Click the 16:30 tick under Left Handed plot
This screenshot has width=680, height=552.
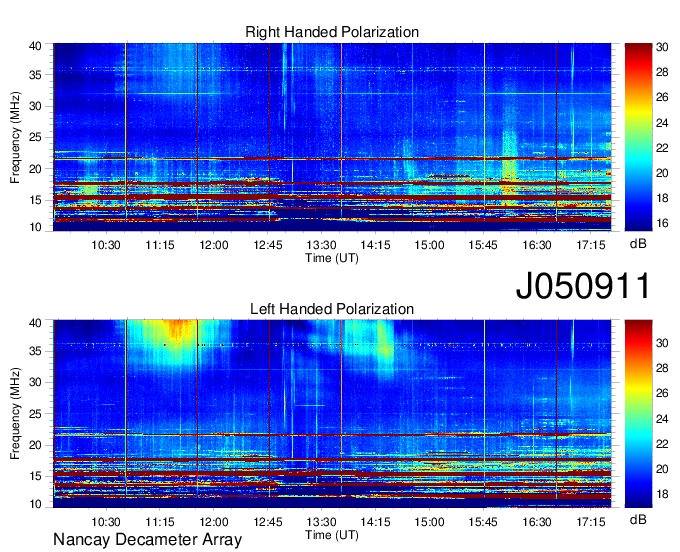pos(537,522)
